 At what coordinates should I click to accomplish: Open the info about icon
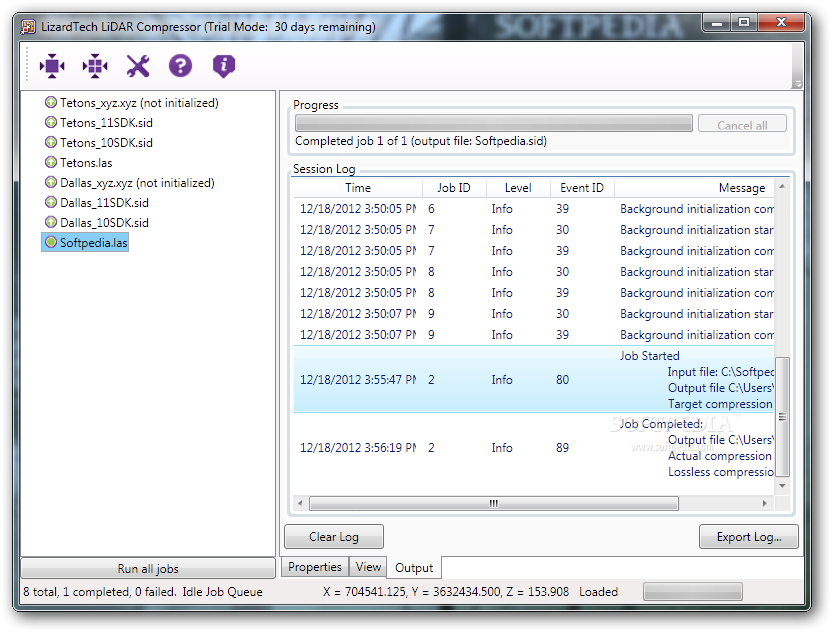pyautogui.click(x=223, y=66)
